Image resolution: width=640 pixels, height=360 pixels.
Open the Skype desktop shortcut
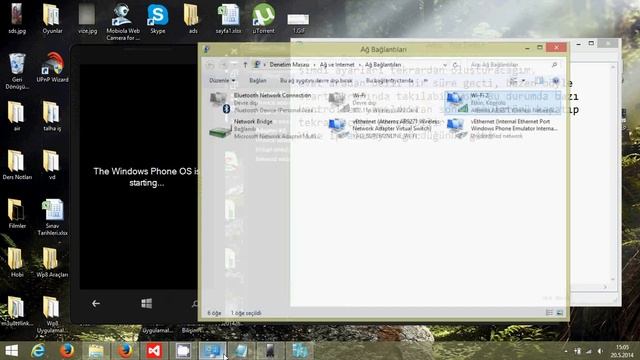pyautogui.click(x=158, y=19)
